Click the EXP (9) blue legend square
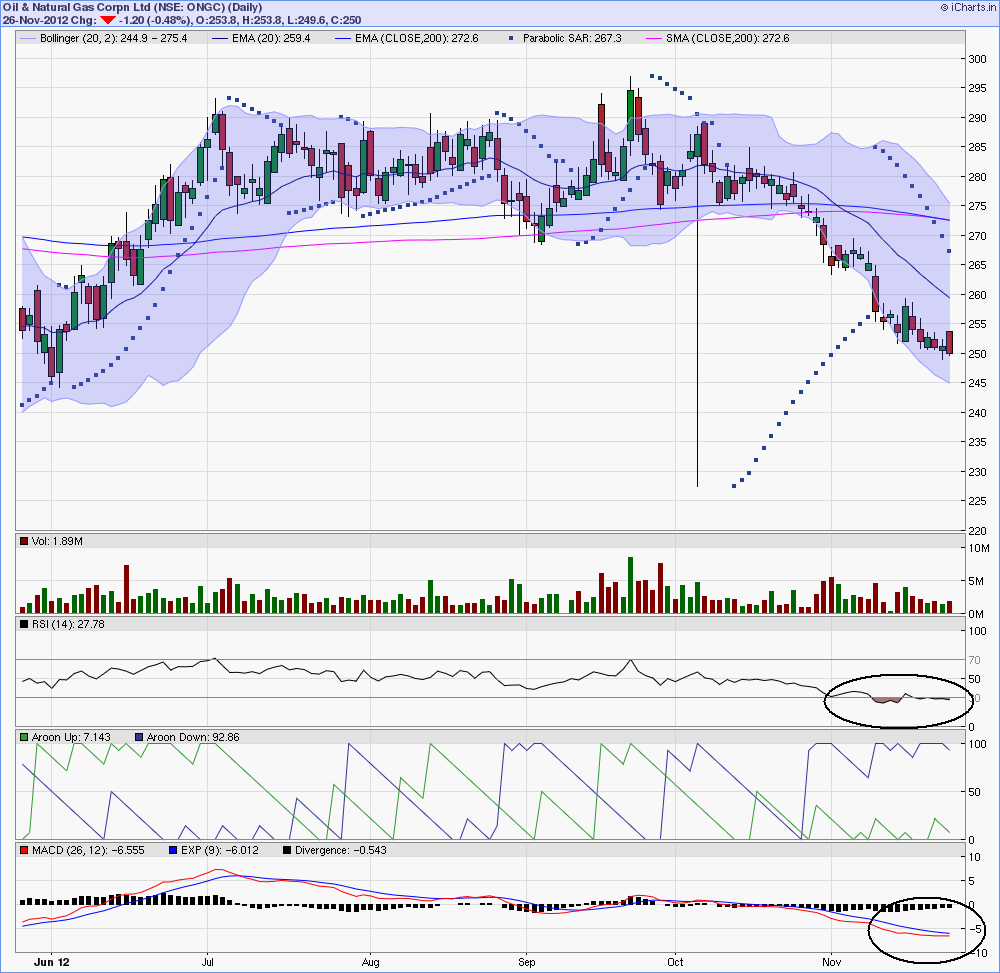This screenshot has width=1000, height=973. [x=173, y=850]
